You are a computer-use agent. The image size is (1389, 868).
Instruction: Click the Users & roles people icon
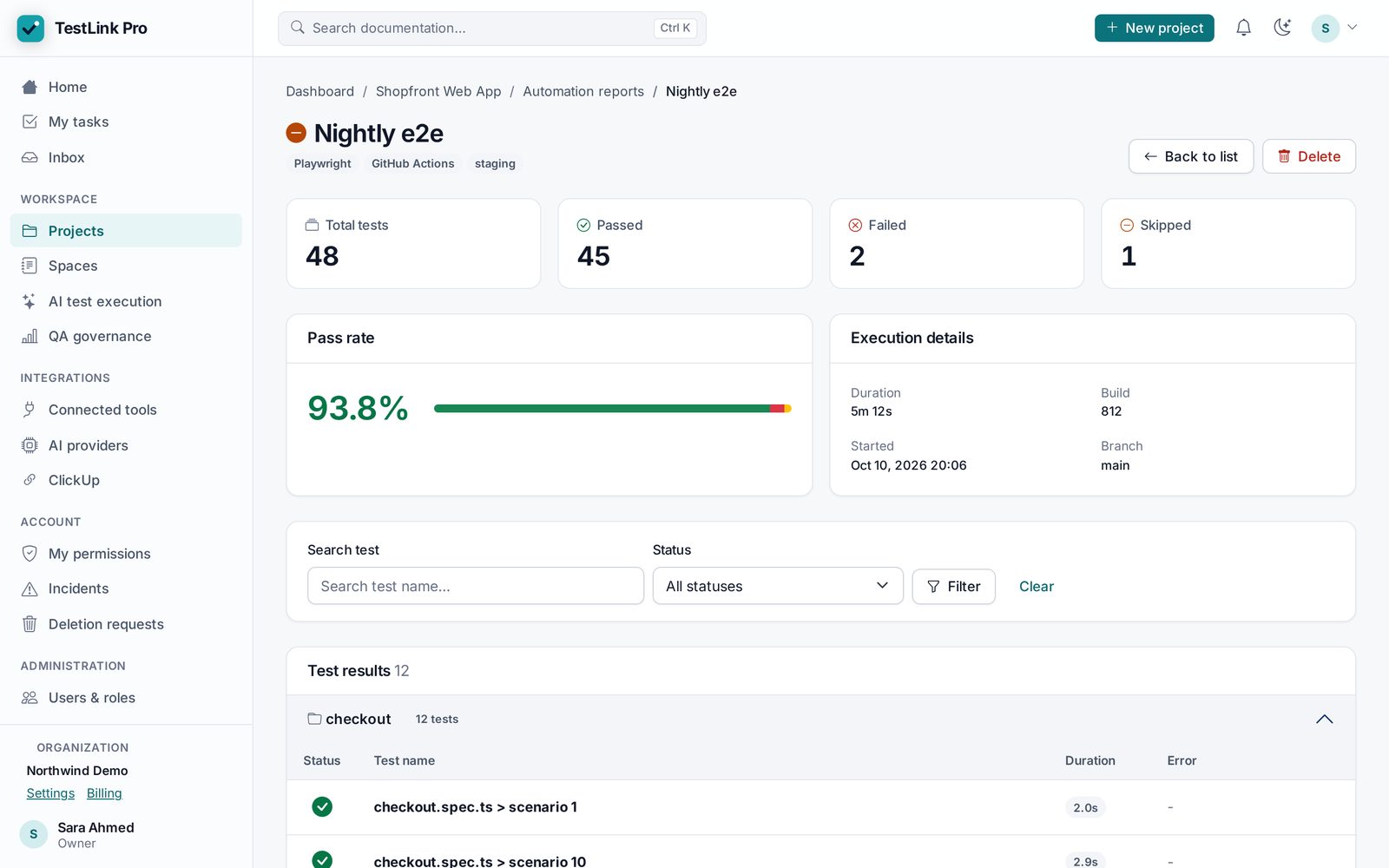[30, 698]
